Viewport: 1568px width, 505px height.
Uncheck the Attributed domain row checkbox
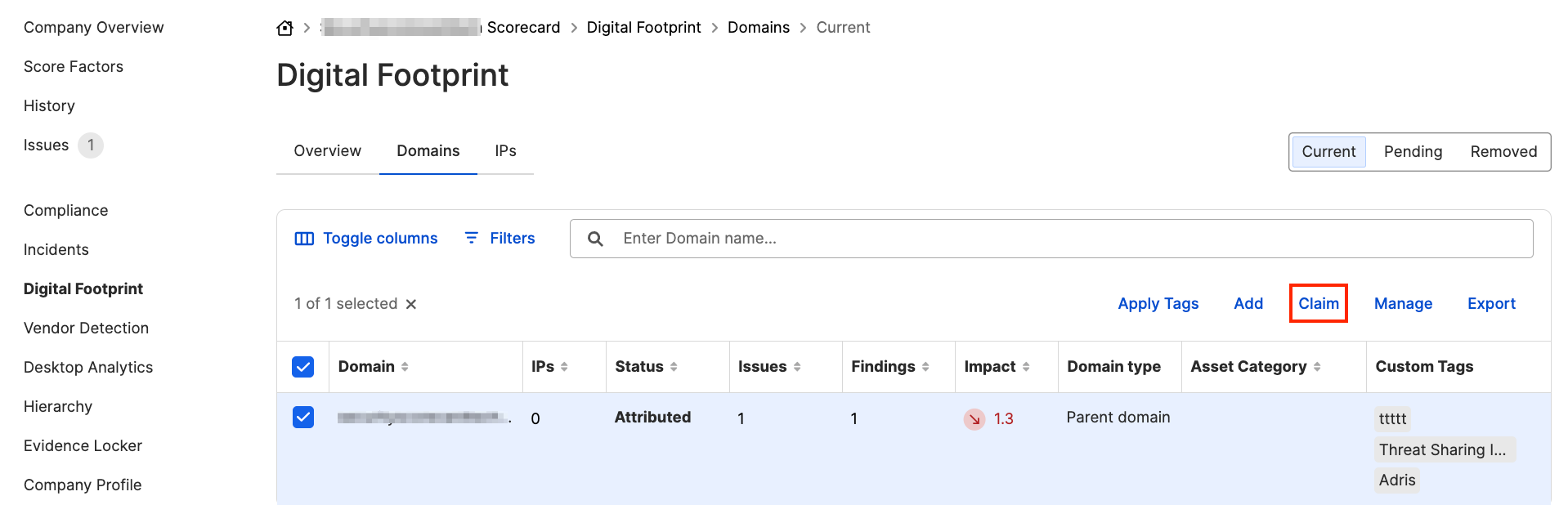click(x=303, y=418)
